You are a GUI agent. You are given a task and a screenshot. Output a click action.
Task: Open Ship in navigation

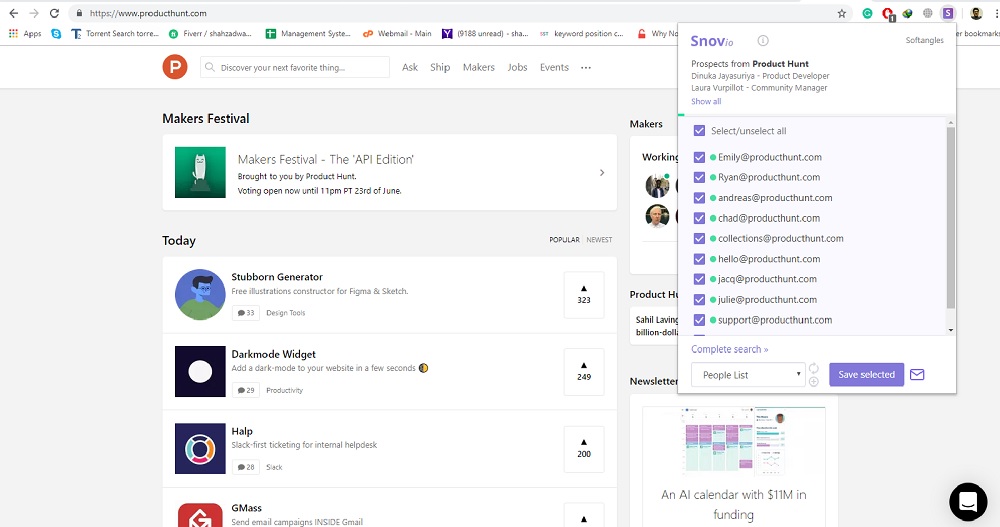440,67
